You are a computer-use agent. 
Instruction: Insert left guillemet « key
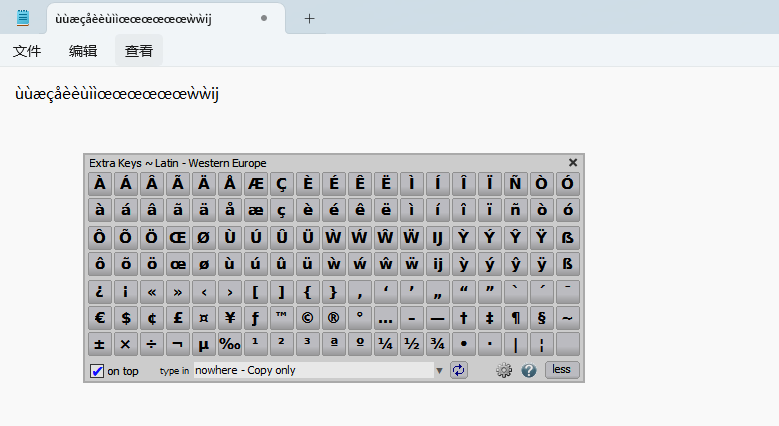(x=152, y=292)
